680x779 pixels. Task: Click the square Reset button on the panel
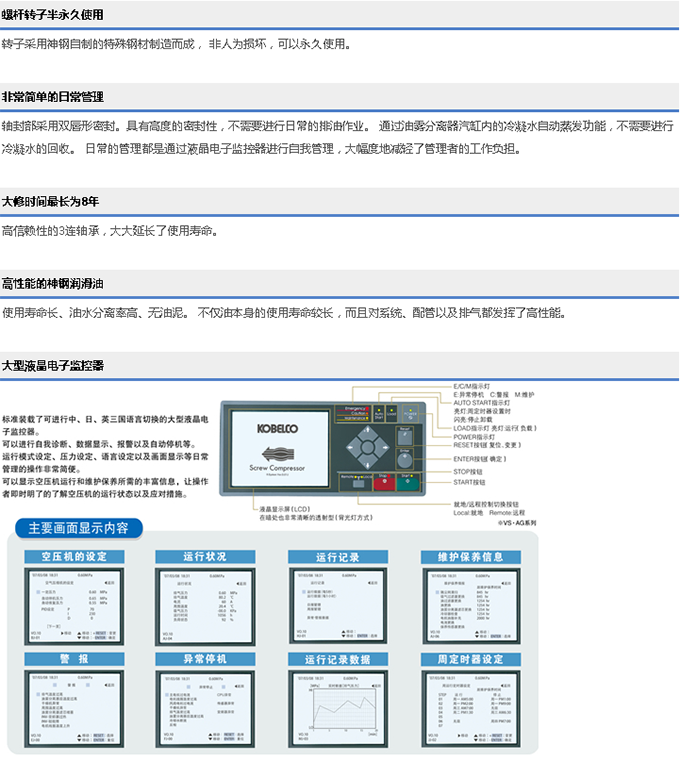click(x=405, y=438)
